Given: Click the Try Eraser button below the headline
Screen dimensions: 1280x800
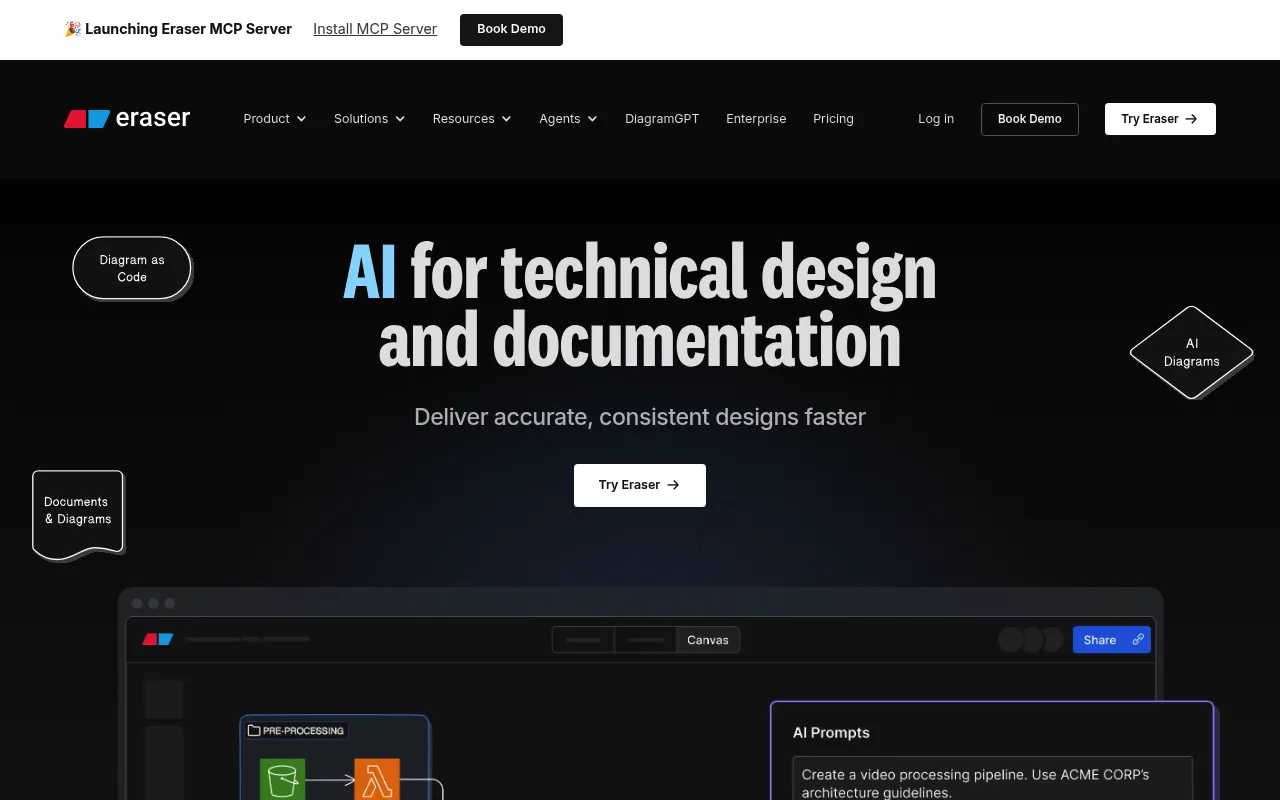Looking at the screenshot, I should [640, 485].
